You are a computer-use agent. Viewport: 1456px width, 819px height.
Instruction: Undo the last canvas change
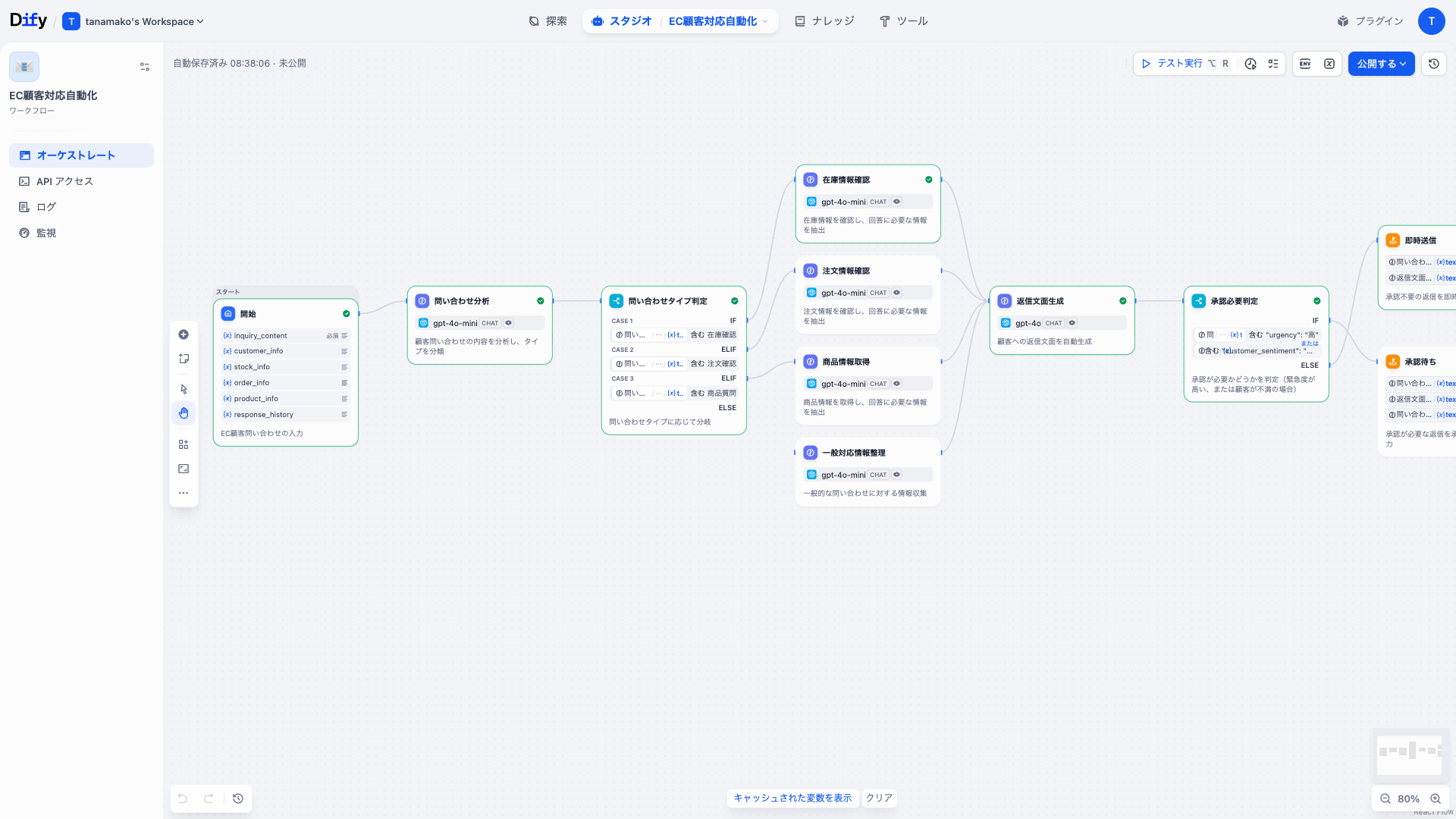[182, 799]
